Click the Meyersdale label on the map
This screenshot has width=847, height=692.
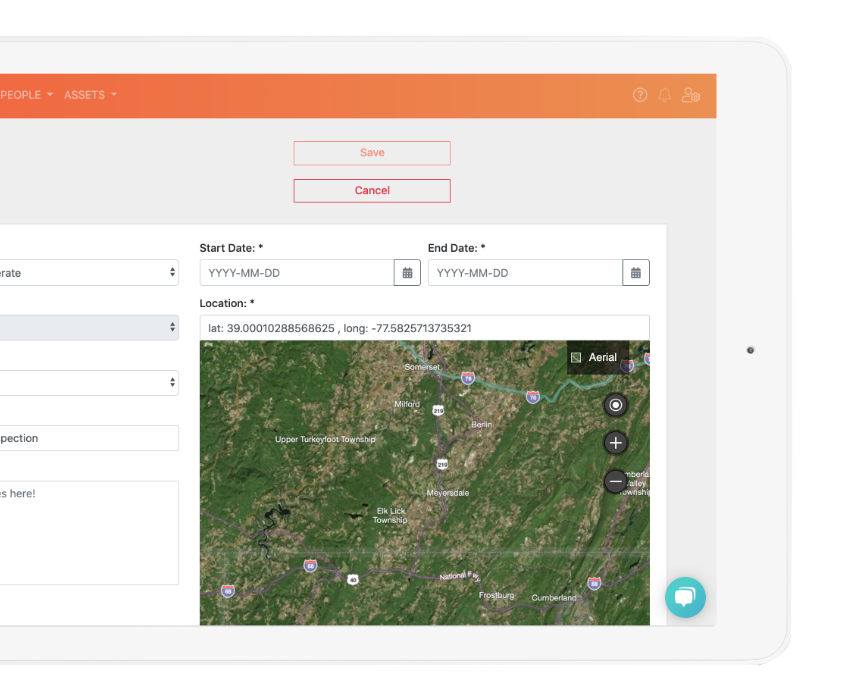tap(448, 493)
